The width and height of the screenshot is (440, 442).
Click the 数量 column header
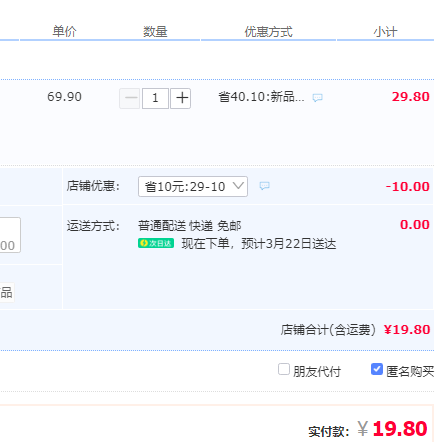point(155,32)
